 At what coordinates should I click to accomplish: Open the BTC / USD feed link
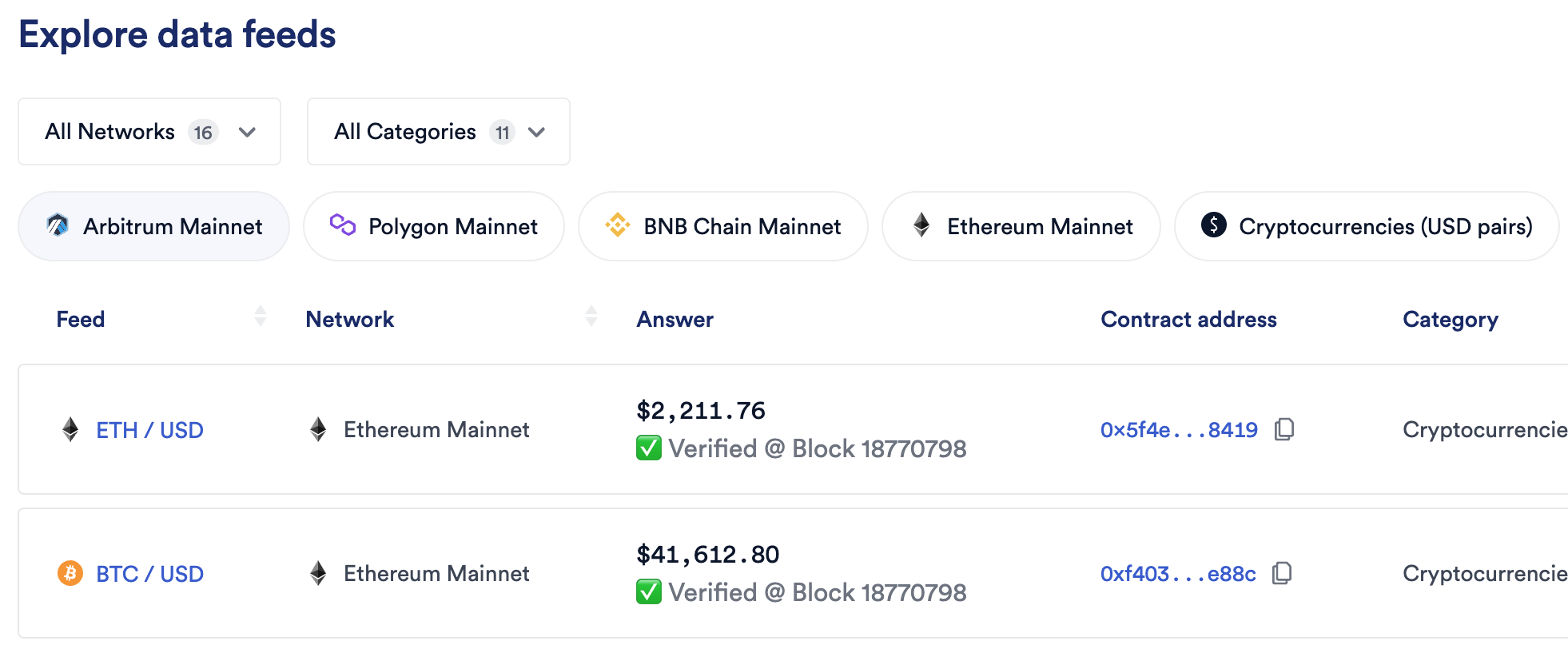click(x=149, y=574)
